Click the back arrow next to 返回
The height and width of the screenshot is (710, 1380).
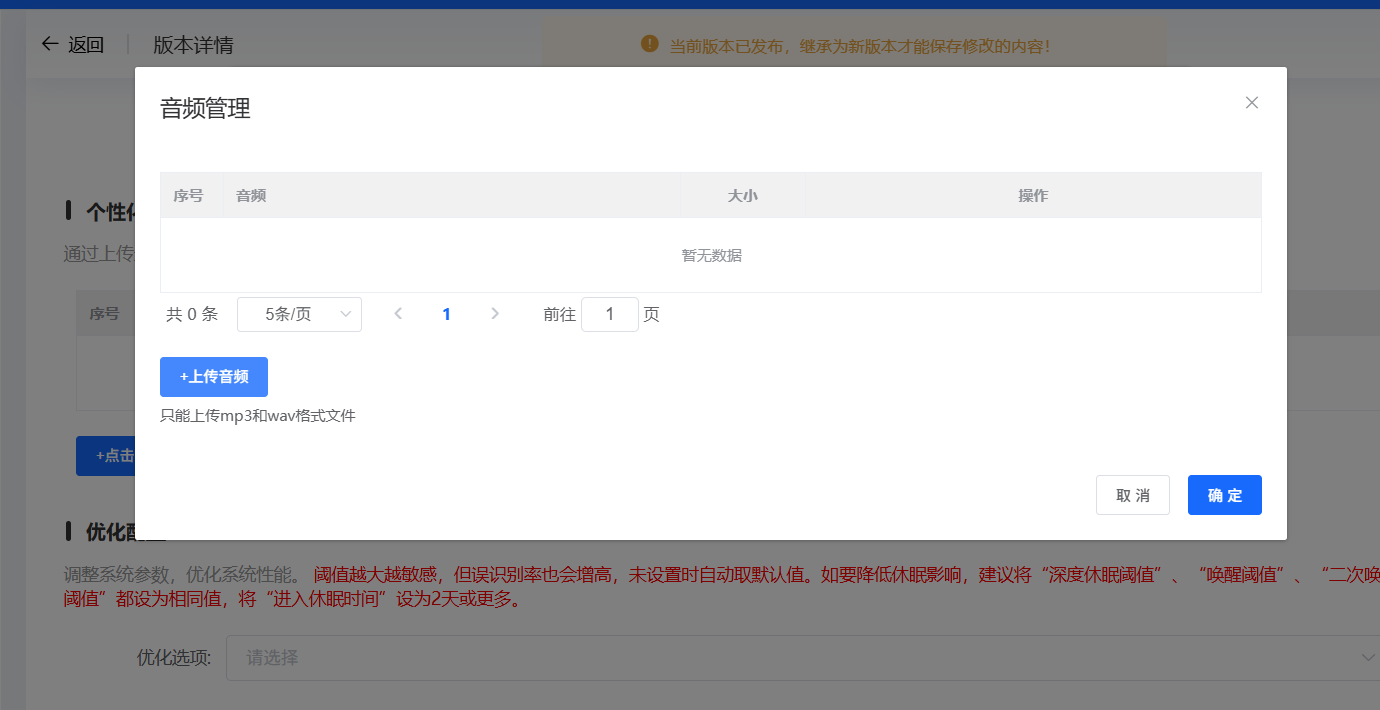pyautogui.click(x=50, y=44)
